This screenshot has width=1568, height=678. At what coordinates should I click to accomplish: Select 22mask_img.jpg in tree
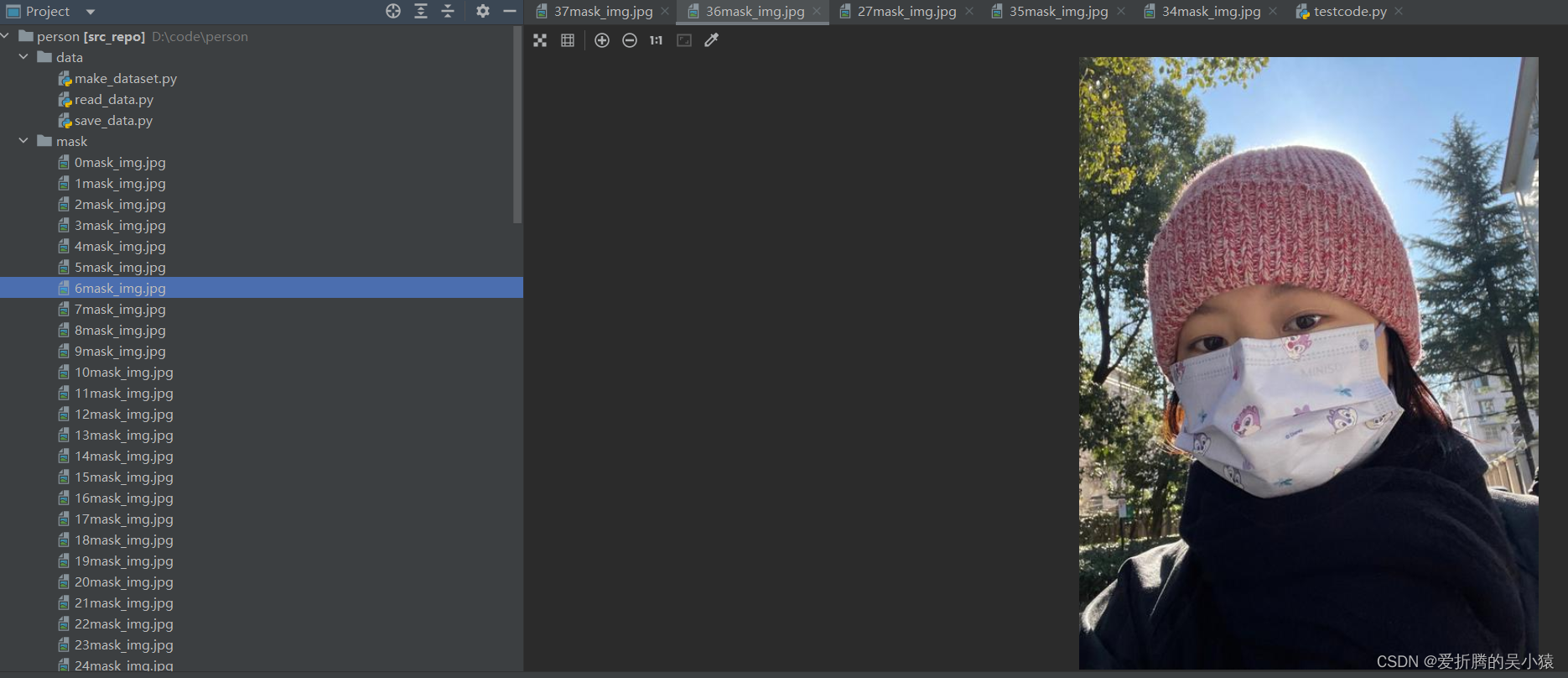pos(124,623)
